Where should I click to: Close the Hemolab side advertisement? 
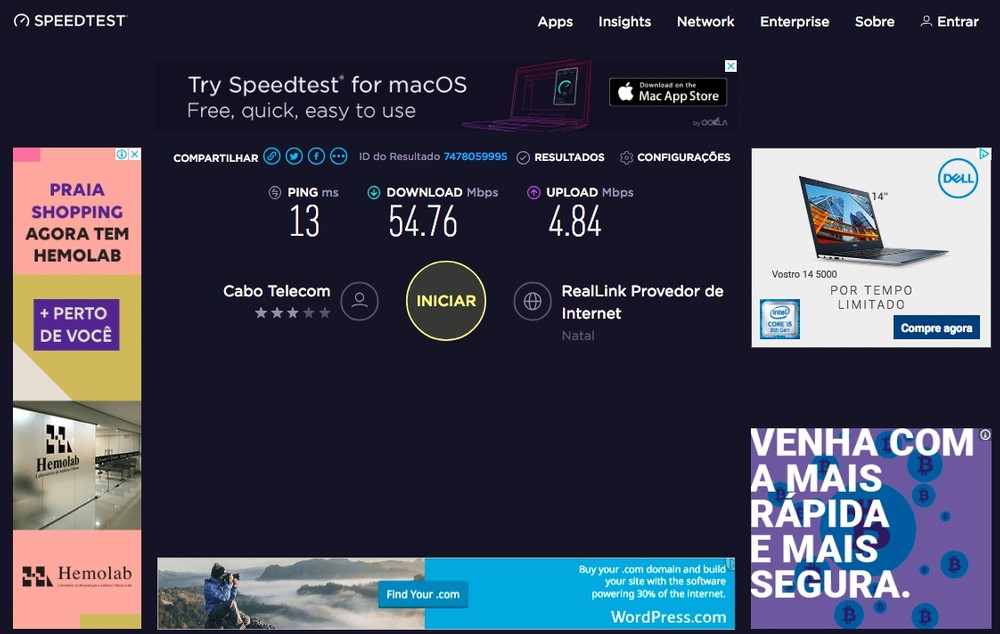click(x=135, y=154)
